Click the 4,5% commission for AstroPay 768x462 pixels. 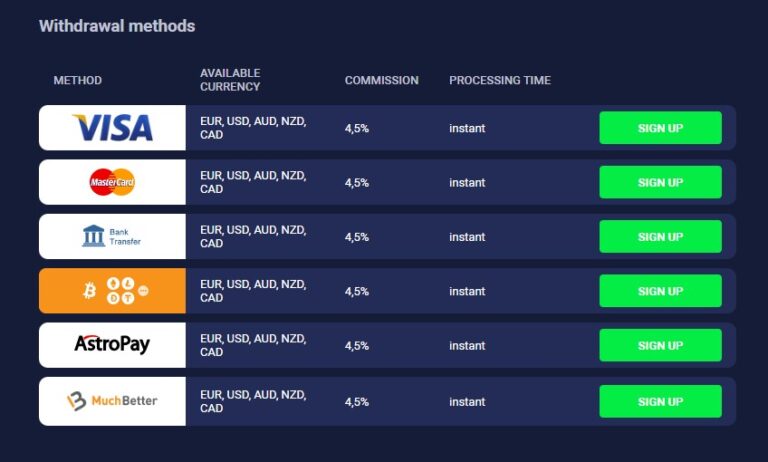coord(357,345)
